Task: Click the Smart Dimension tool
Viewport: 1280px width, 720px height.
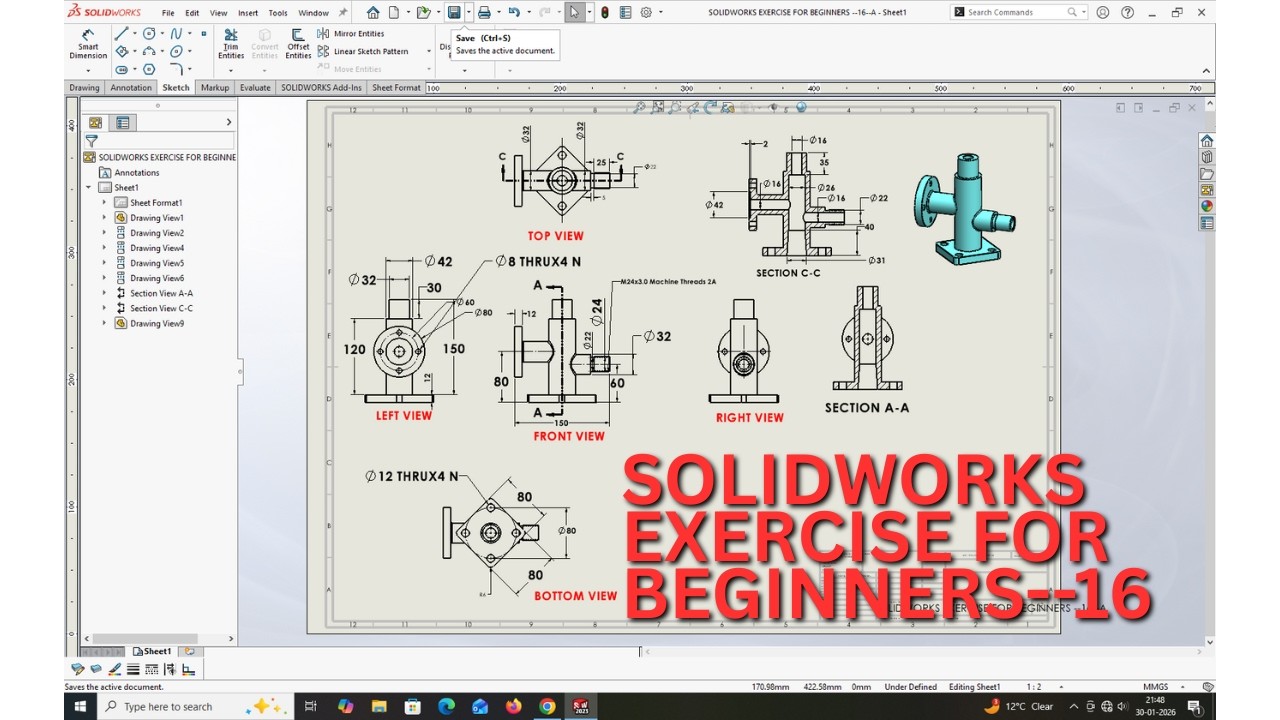Action: pyautogui.click(x=88, y=43)
